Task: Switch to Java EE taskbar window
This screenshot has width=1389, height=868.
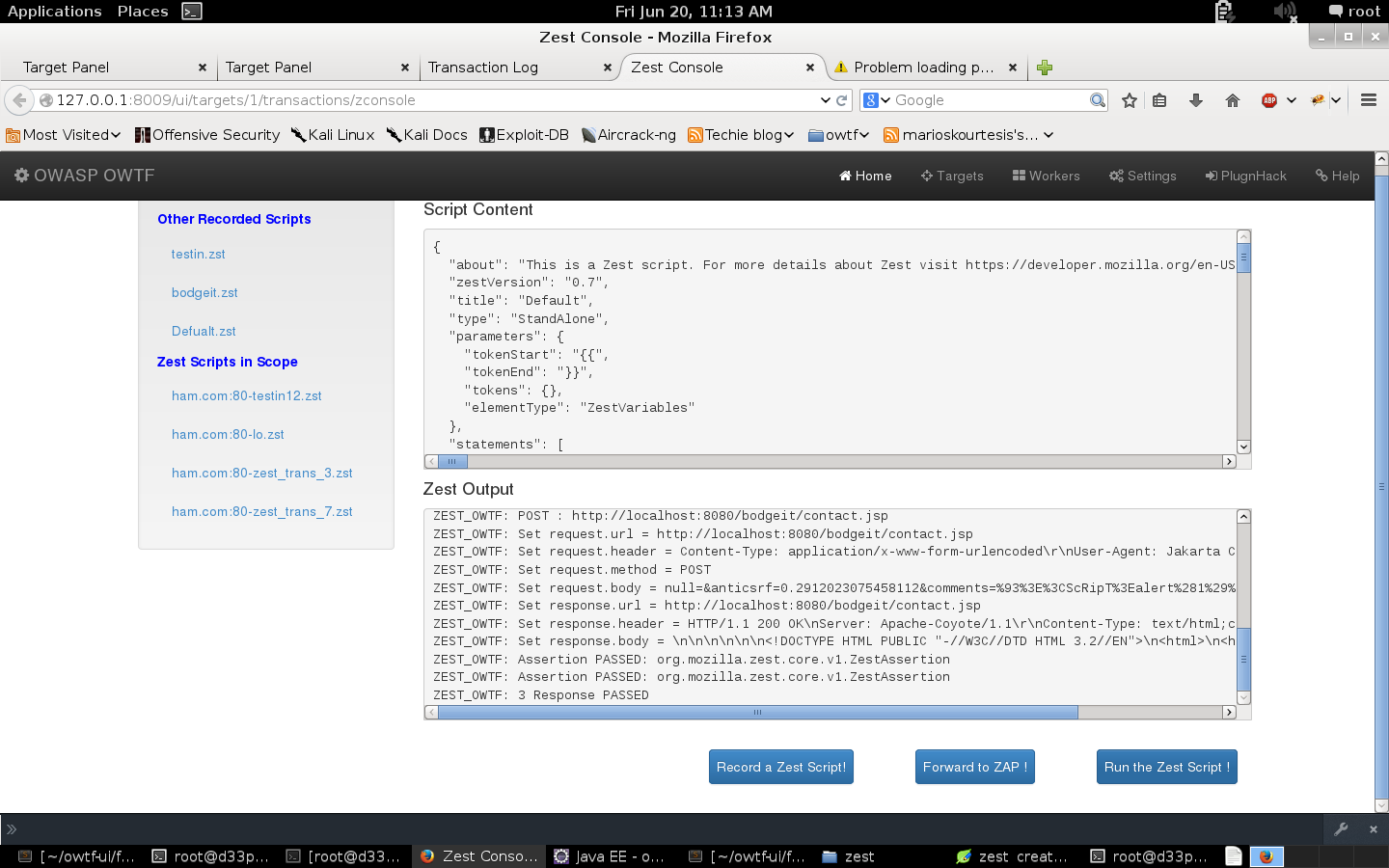Action: [x=610, y=856]
